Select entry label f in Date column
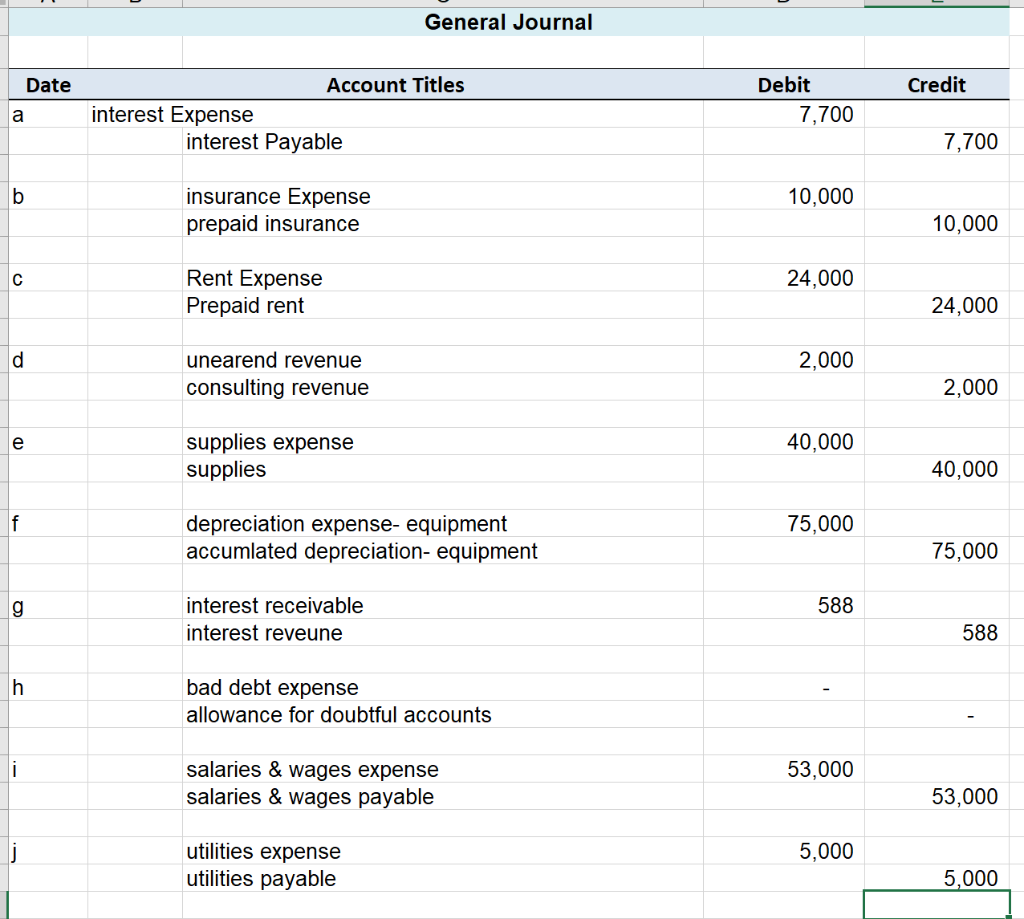This screenshot has height=919, width=1024. click(x=48, y=524)
